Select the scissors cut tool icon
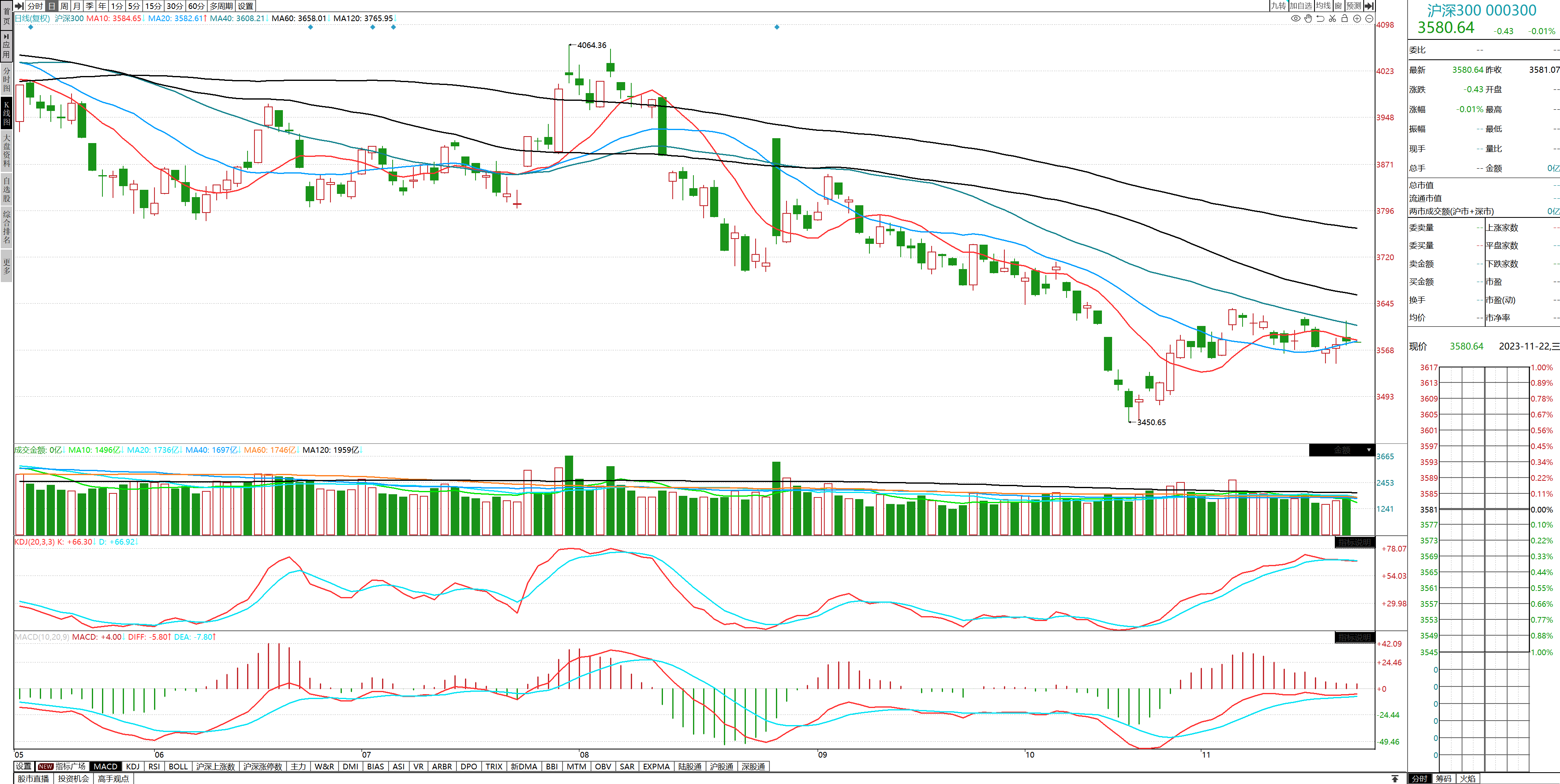The height and width of the screenshot is (784, 1560). 1332,18
